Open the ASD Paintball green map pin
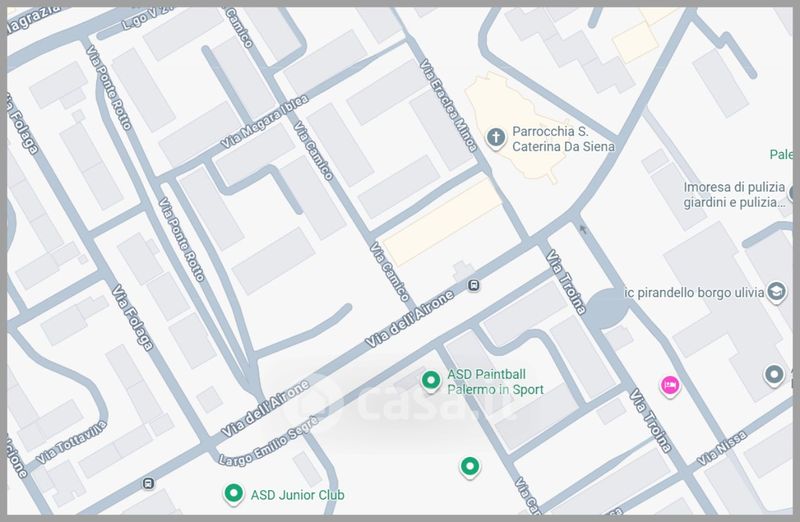Screen dimensions: 800x522 pos(430,380)
